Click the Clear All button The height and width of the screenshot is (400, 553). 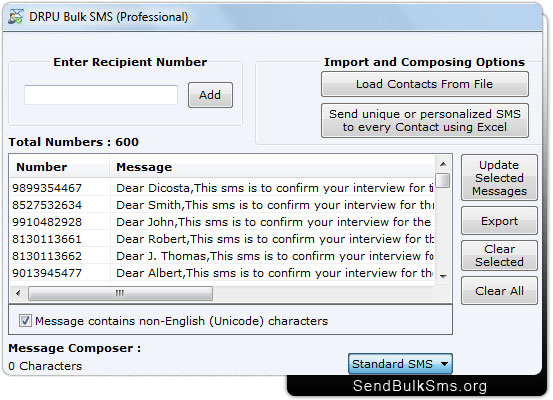click(x=499, y=291)
